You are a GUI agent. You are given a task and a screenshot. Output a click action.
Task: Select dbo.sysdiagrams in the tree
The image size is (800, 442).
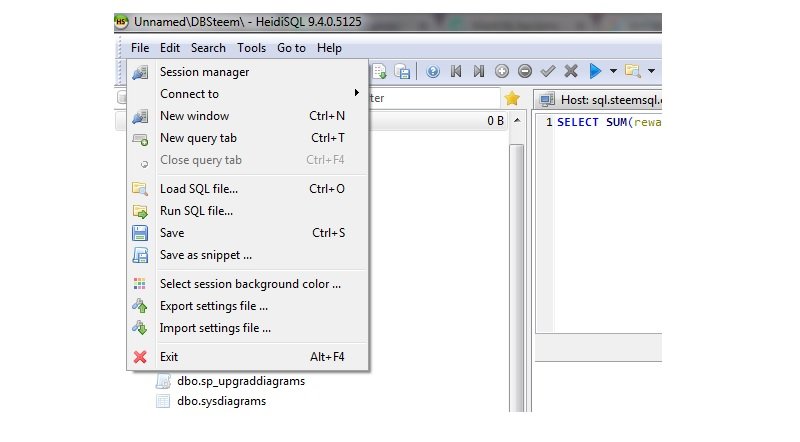click(x=221, y=401)
